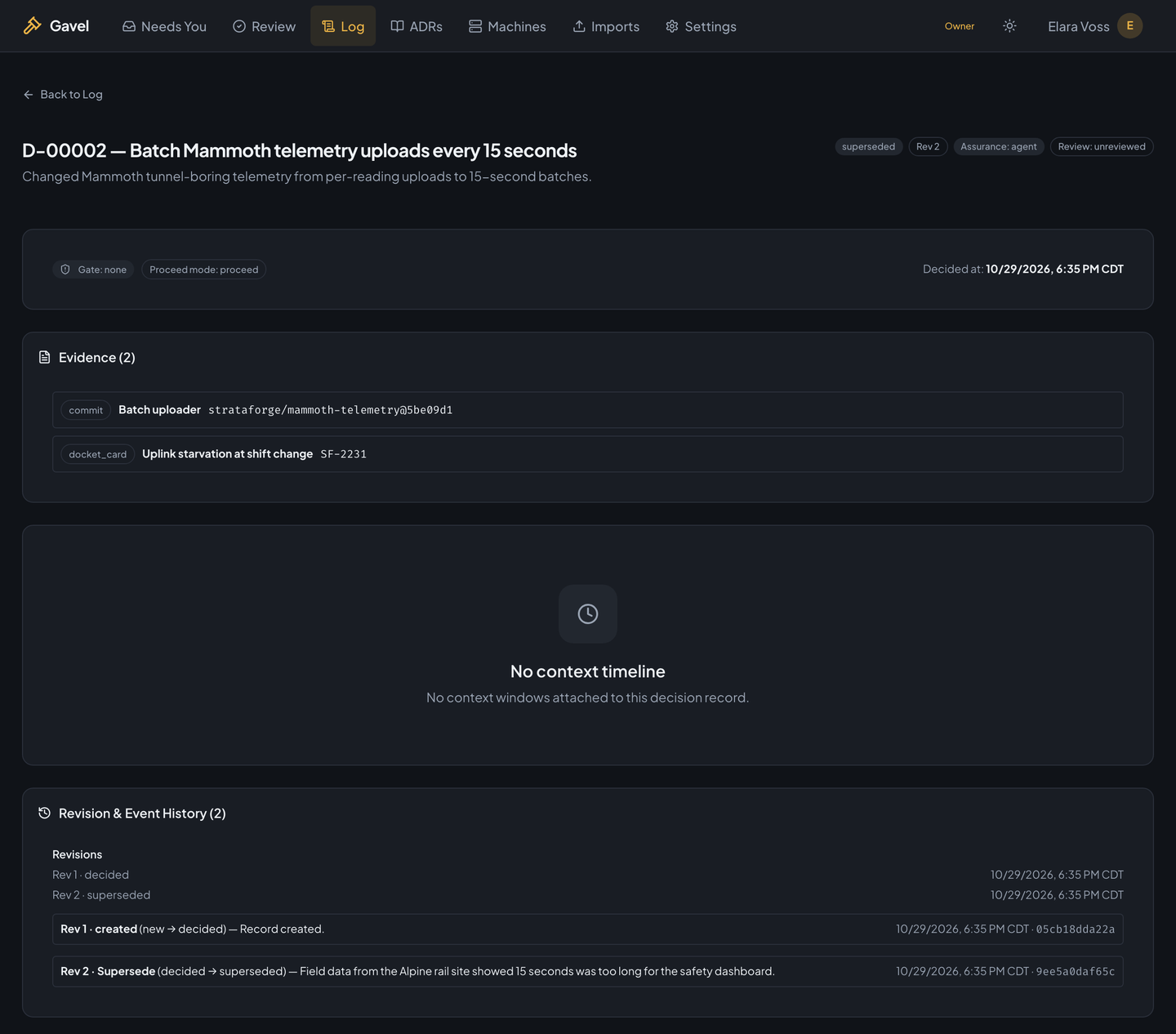Click the clock icon above No context timeline
1176x1034 pixels.
(588, 614)
